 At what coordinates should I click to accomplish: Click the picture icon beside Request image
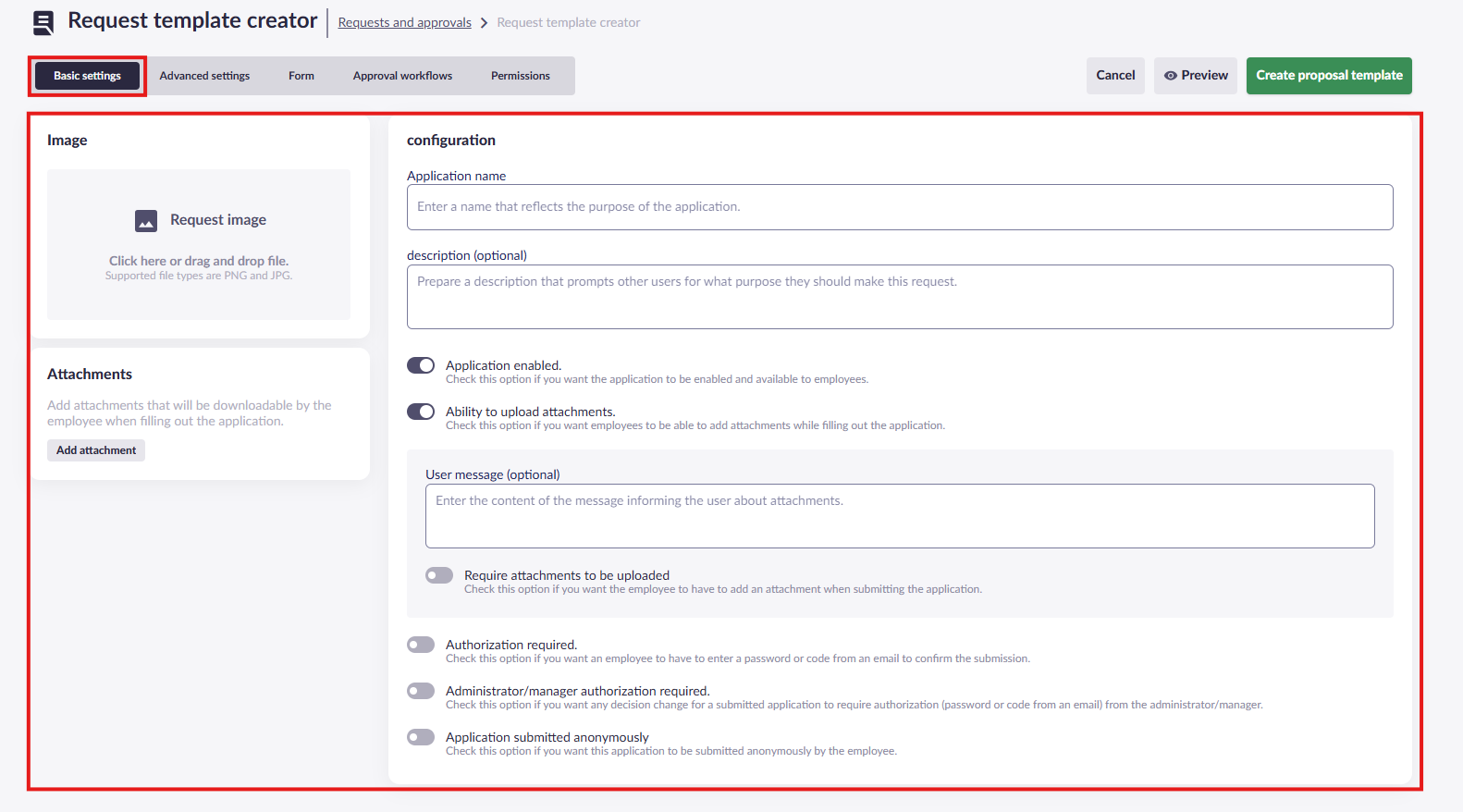(x=146, y=220)
